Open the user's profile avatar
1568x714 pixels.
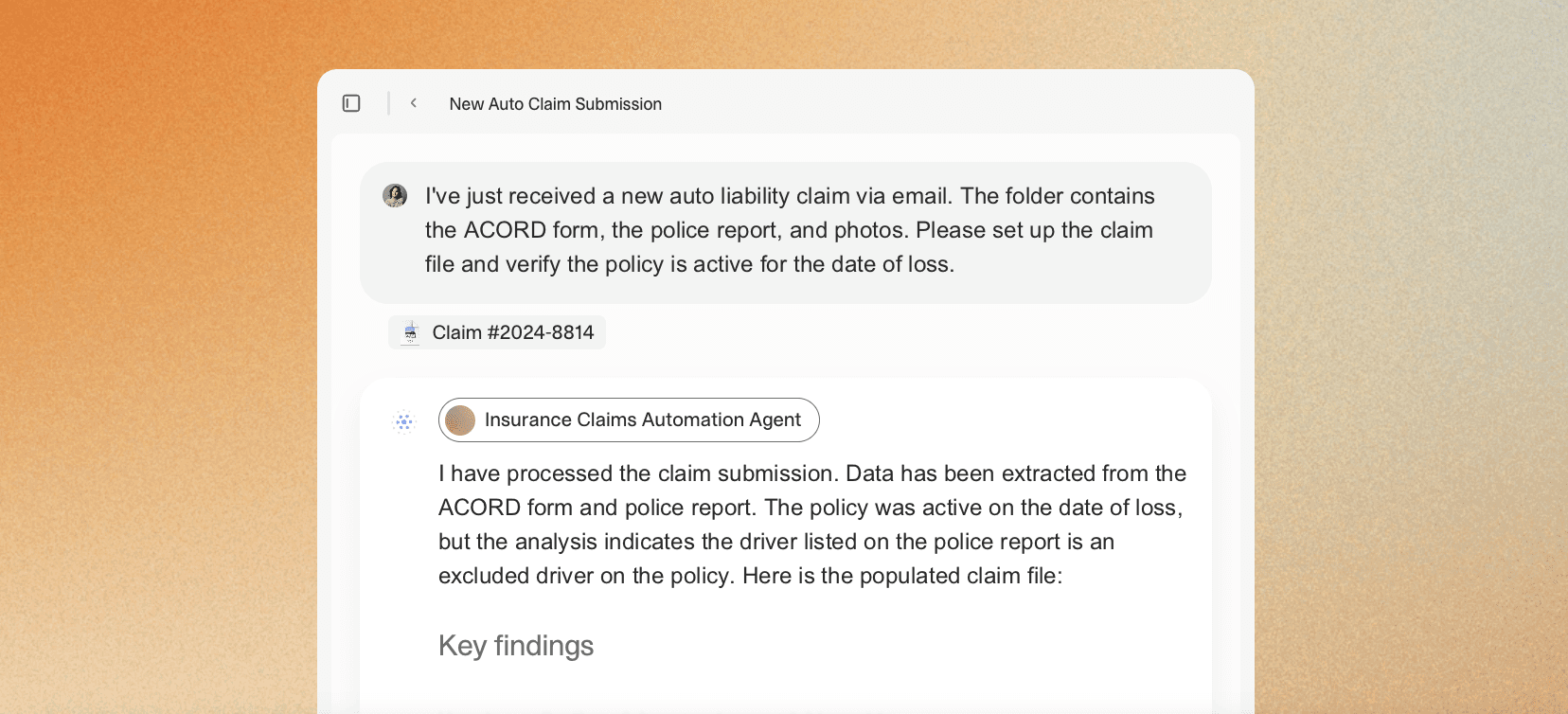(x=395, y=196)
